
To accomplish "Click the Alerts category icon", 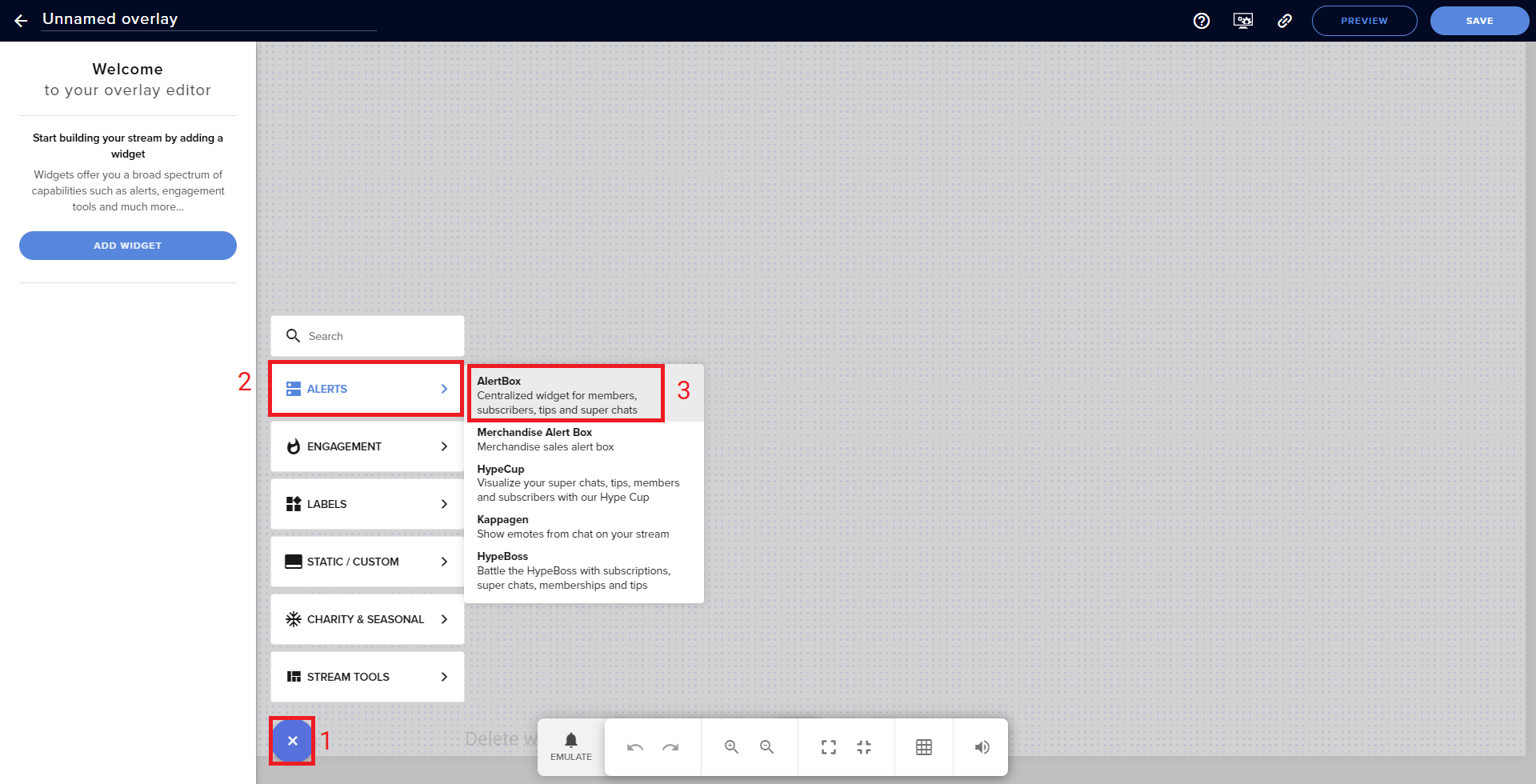I will tap(294, 389).
